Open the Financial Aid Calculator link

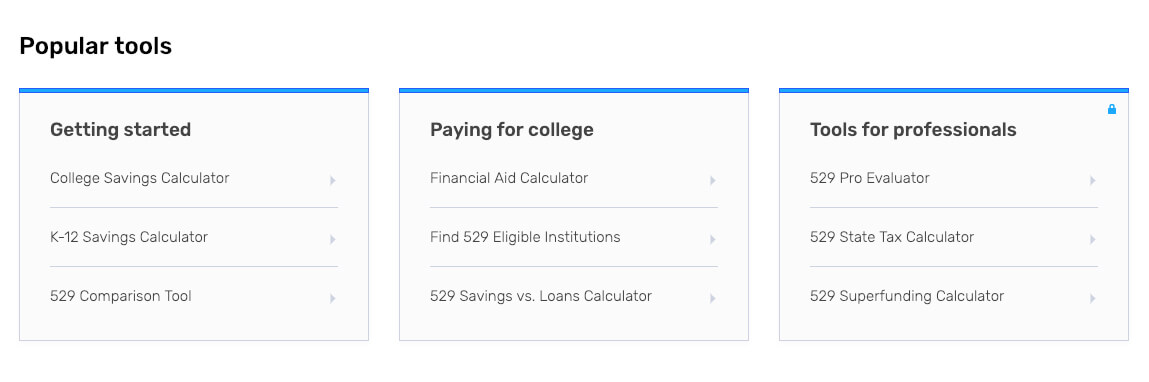click(x=509, y=178)
